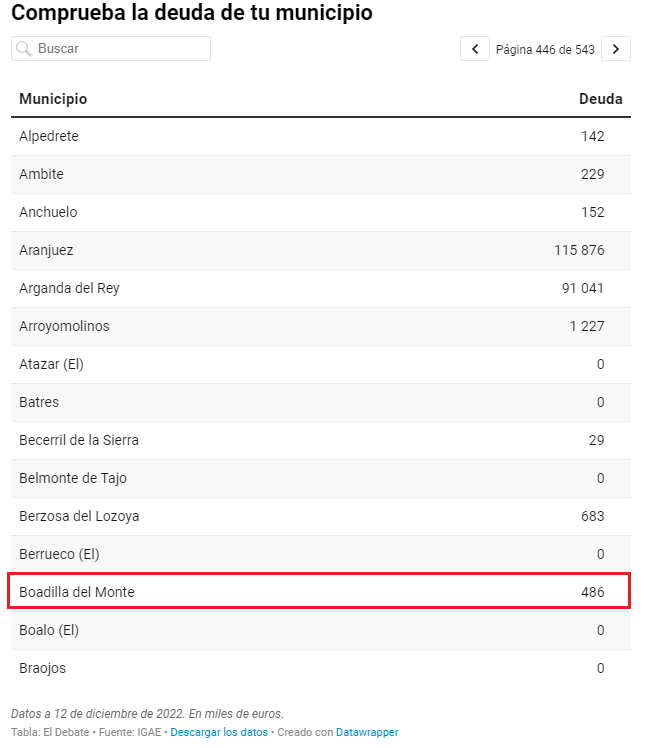
Task: Click the Página 446 de 543 indicator
Action: point(545,49)
